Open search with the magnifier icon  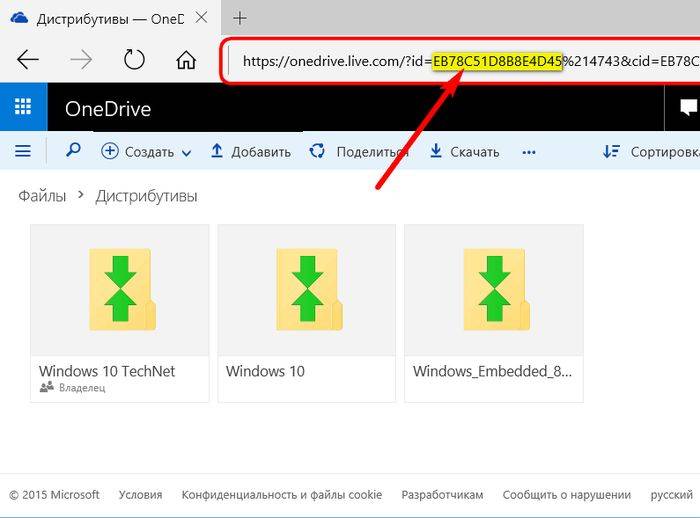click(73, 150)
